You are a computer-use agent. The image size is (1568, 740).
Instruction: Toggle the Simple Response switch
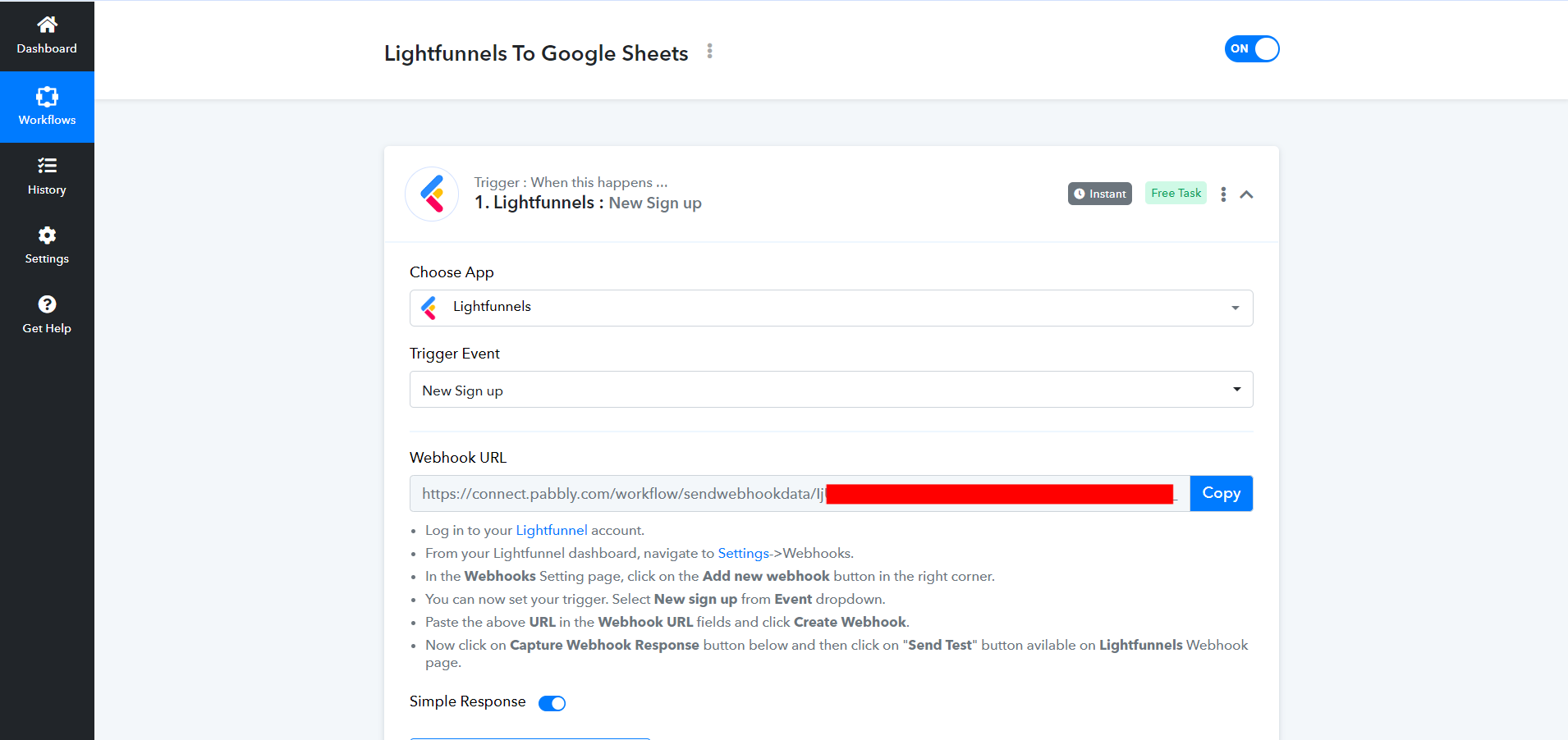552,703
